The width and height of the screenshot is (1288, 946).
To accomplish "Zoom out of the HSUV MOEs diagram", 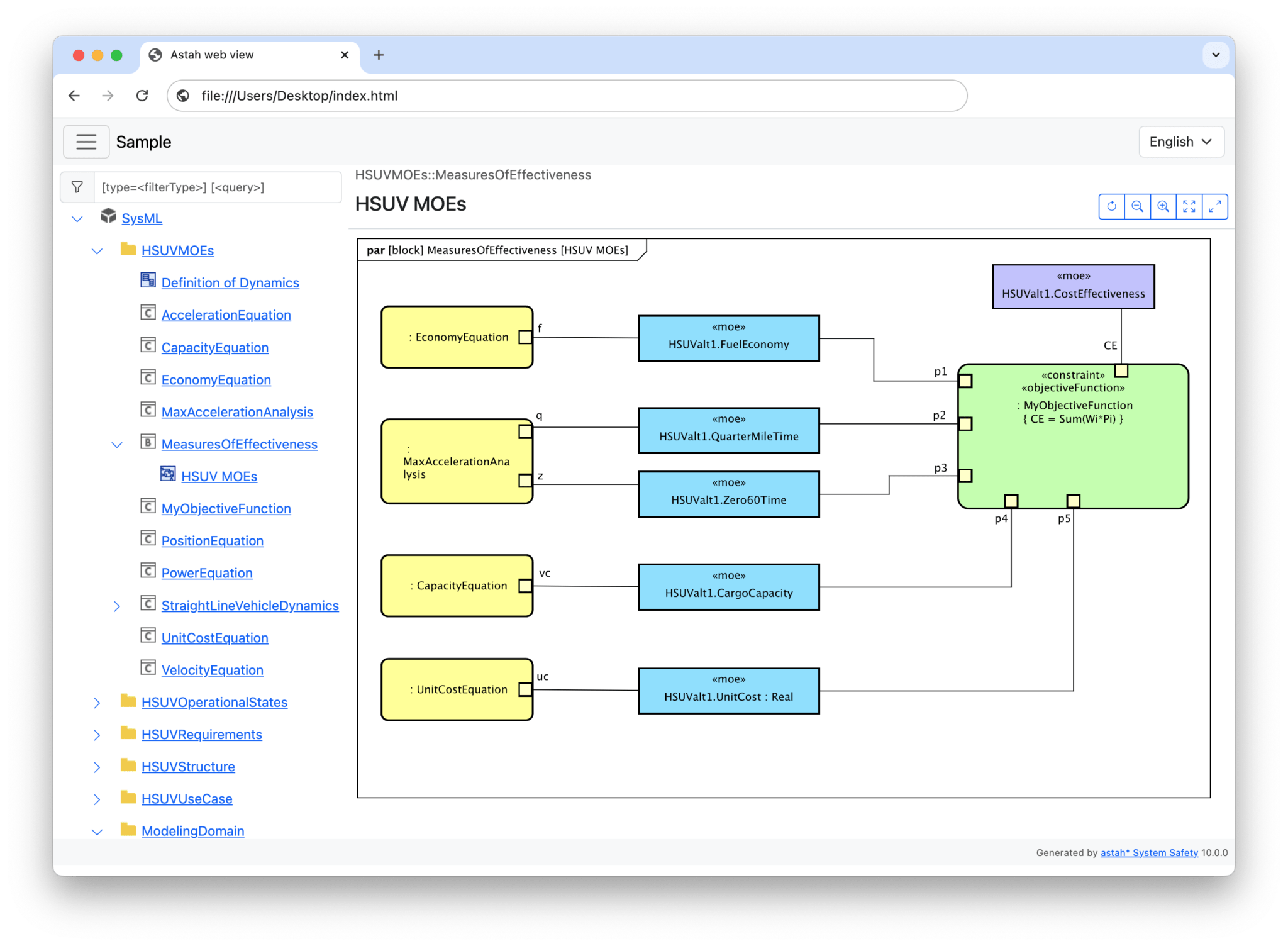I will coord(1138,206).
